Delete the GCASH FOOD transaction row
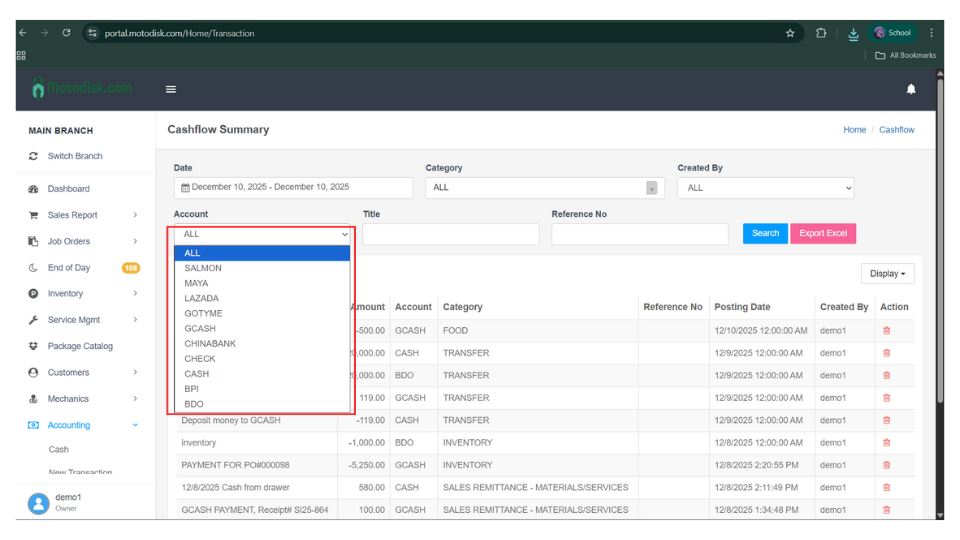 886,330
